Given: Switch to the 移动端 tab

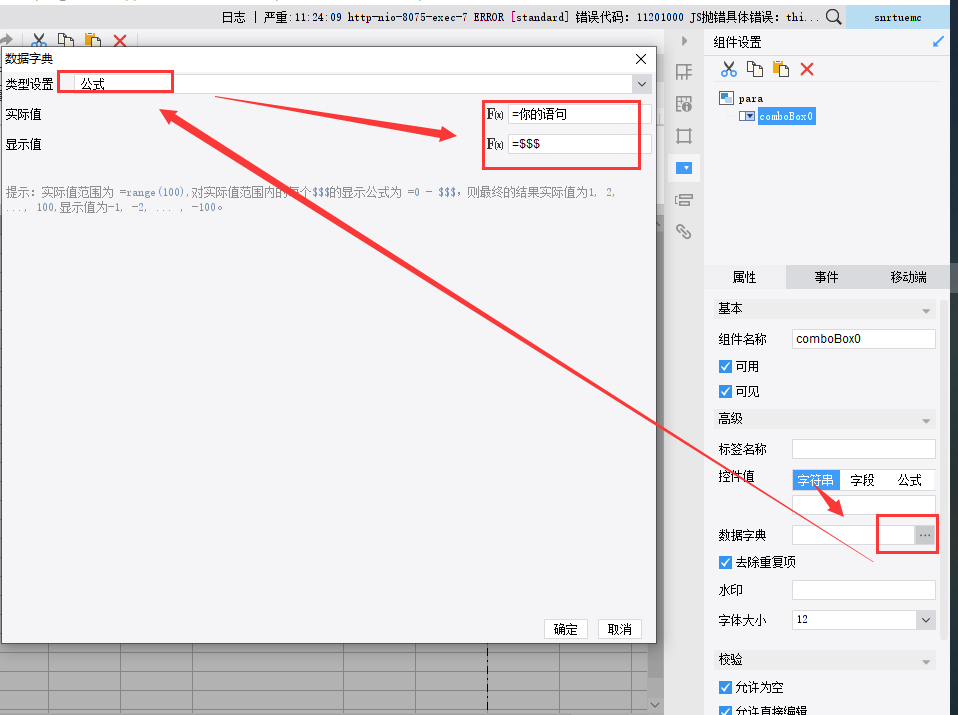Looking at the screenshot, I should pyautogui.click(x=908, y=277).
